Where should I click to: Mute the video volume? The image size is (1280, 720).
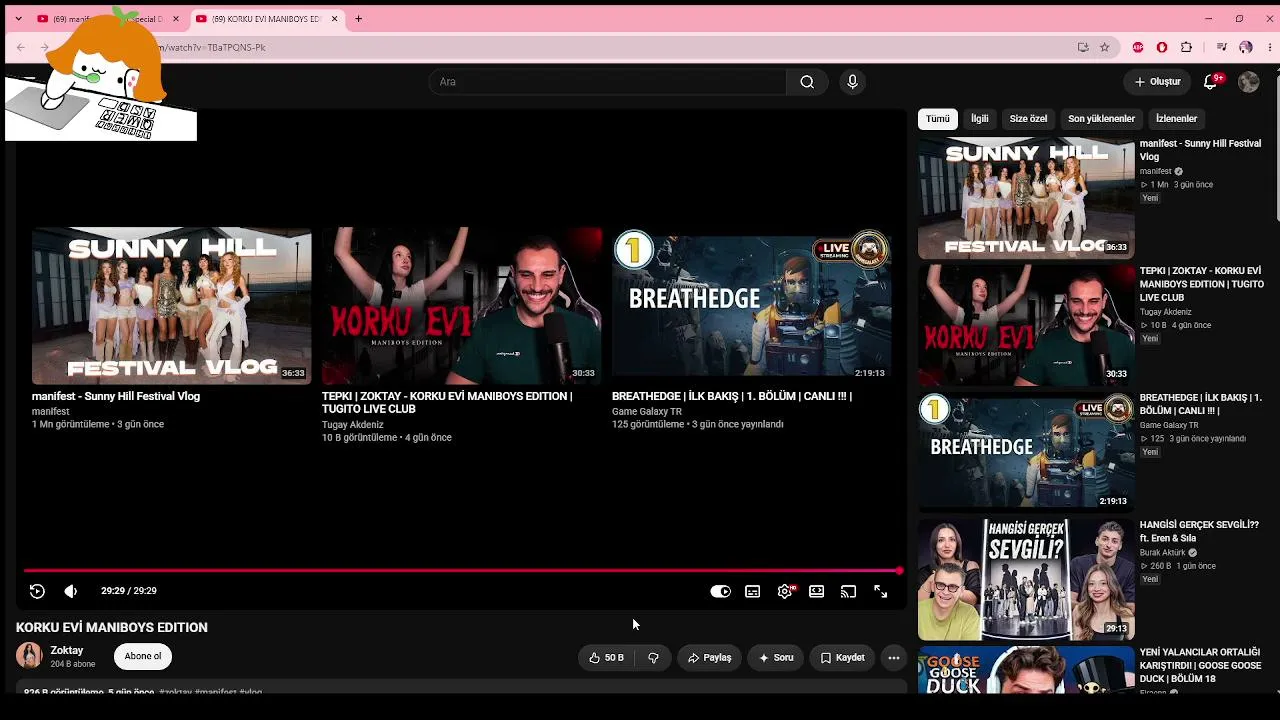click(71, 591)
